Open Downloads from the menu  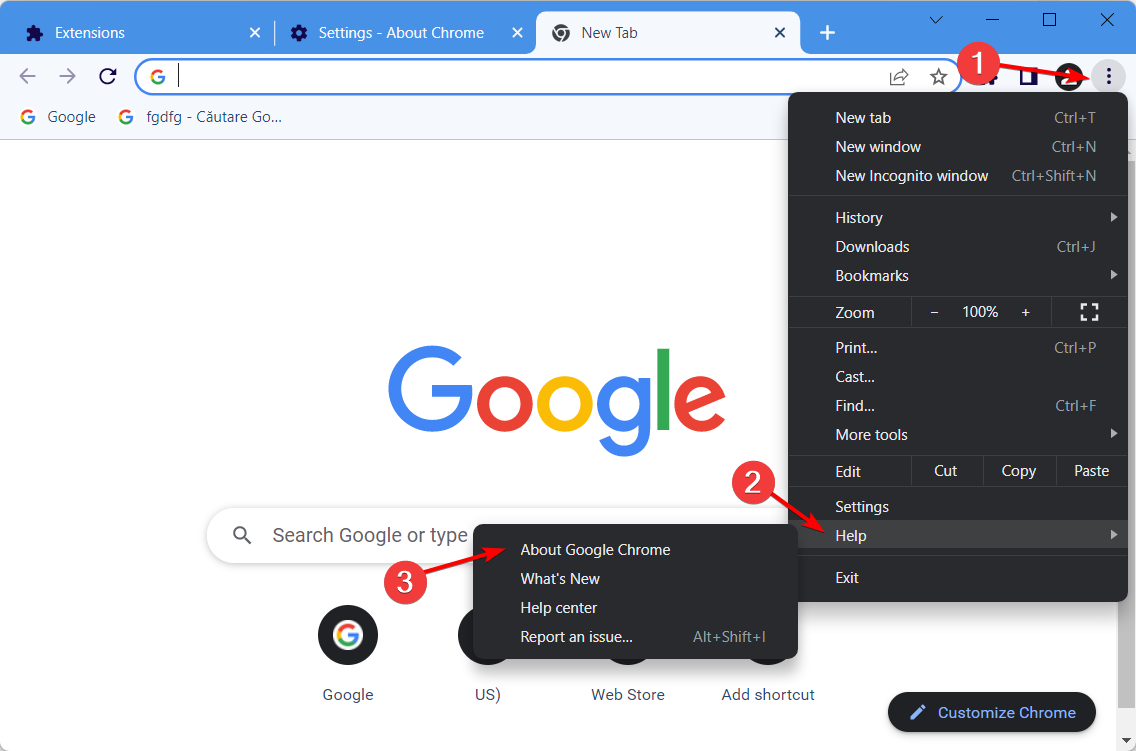pyautogui.click(x=957, y=246)
